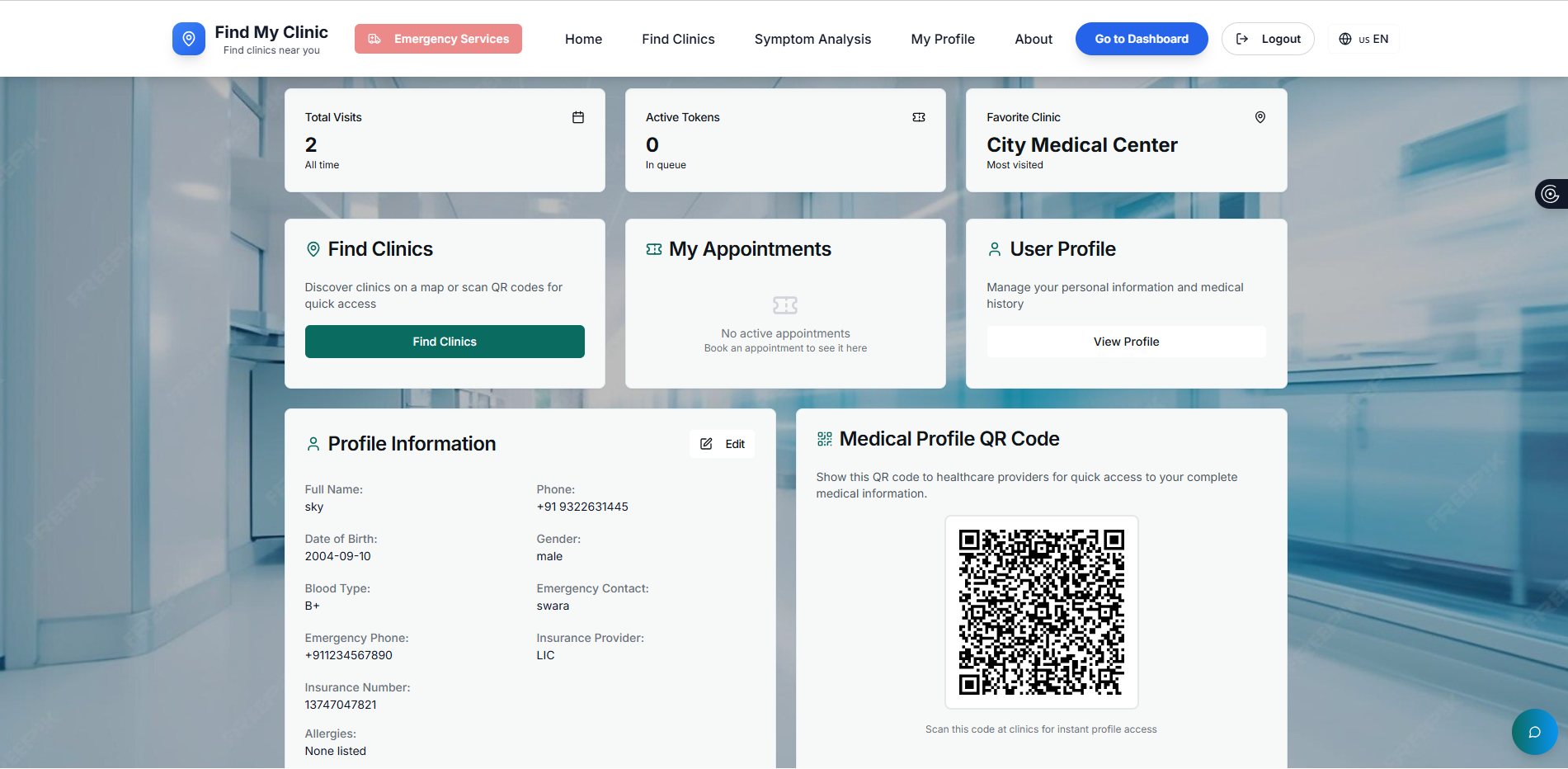This screenshot has width=1568, height=769.
Task: Click the date of birth 2004-09-10
Action: (x=338, y=556)
